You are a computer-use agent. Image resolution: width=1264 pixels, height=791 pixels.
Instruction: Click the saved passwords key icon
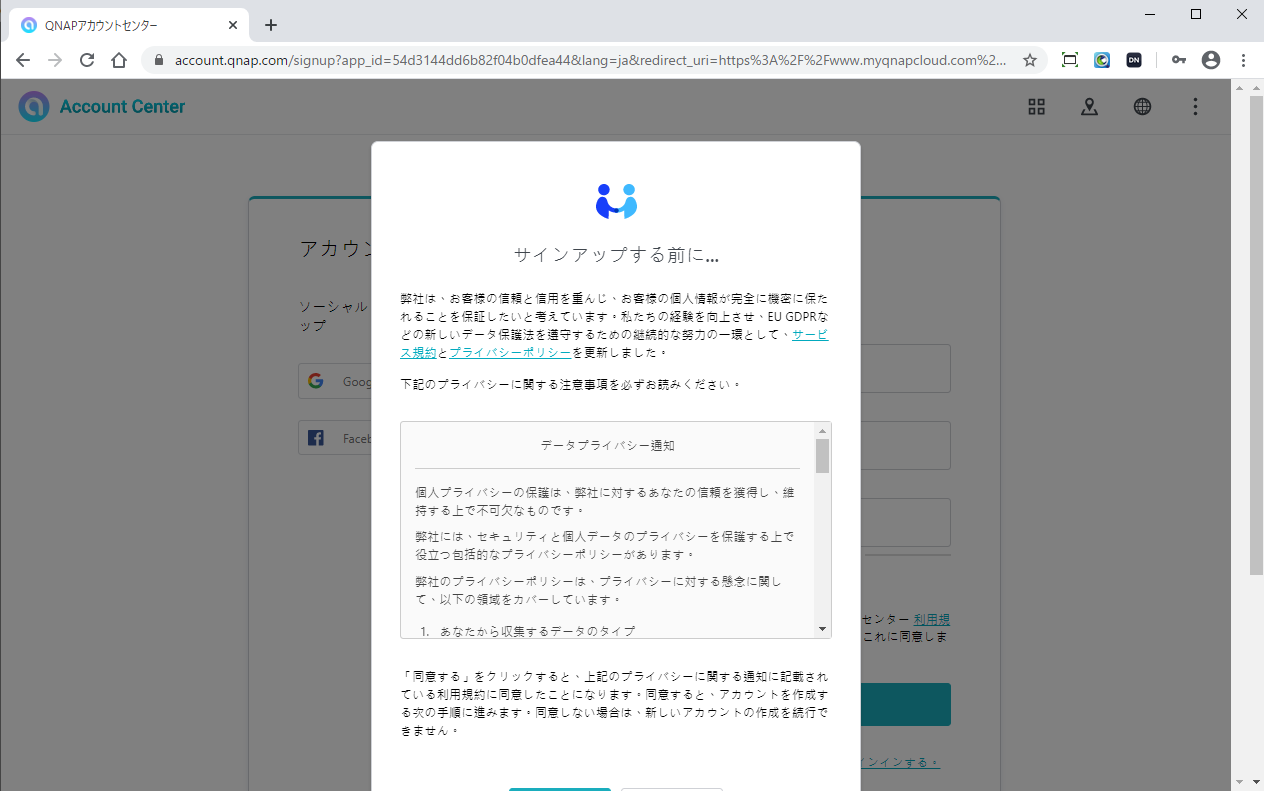[x=1179, y=60]
